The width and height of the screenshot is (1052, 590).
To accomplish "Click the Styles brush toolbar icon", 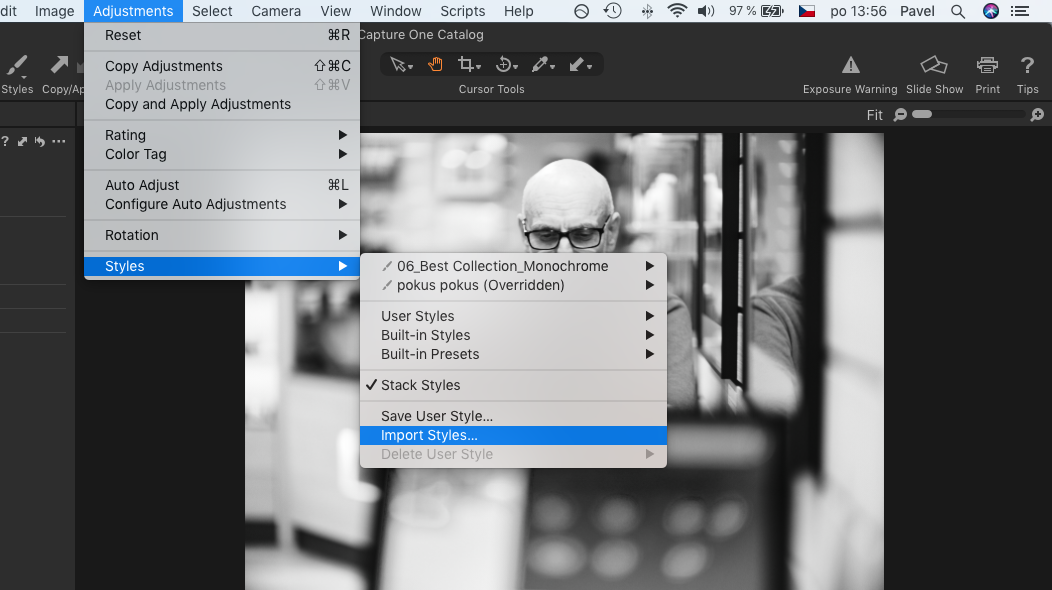I will coord(17,67).
